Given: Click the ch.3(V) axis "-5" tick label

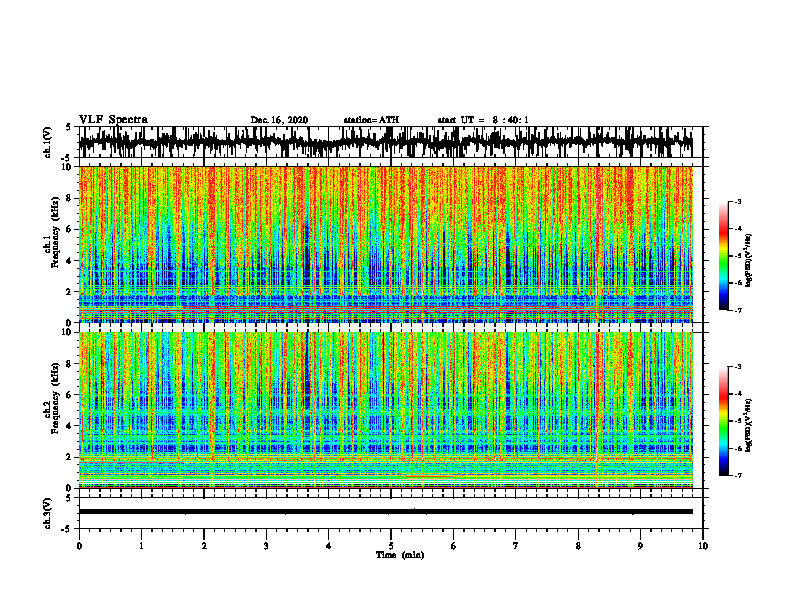Looking at the screenshot, I should click(68, 529).
